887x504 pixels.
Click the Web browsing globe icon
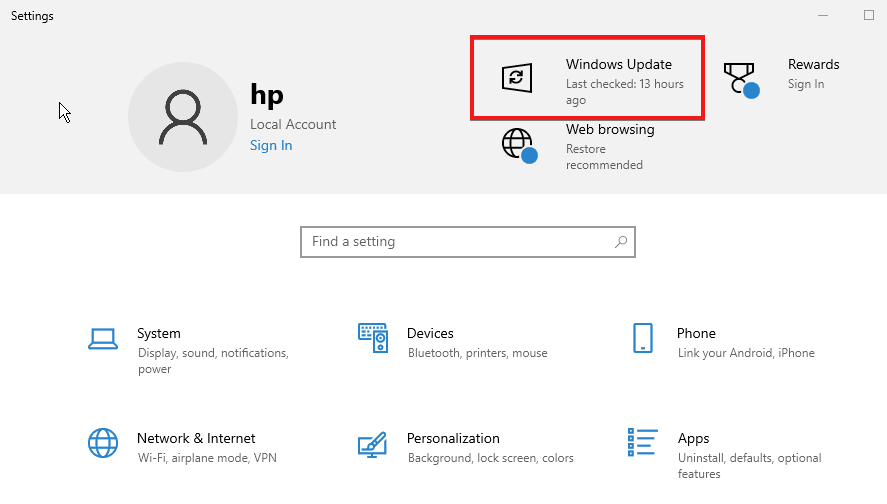pyautogui.click(x=517, y=144)
